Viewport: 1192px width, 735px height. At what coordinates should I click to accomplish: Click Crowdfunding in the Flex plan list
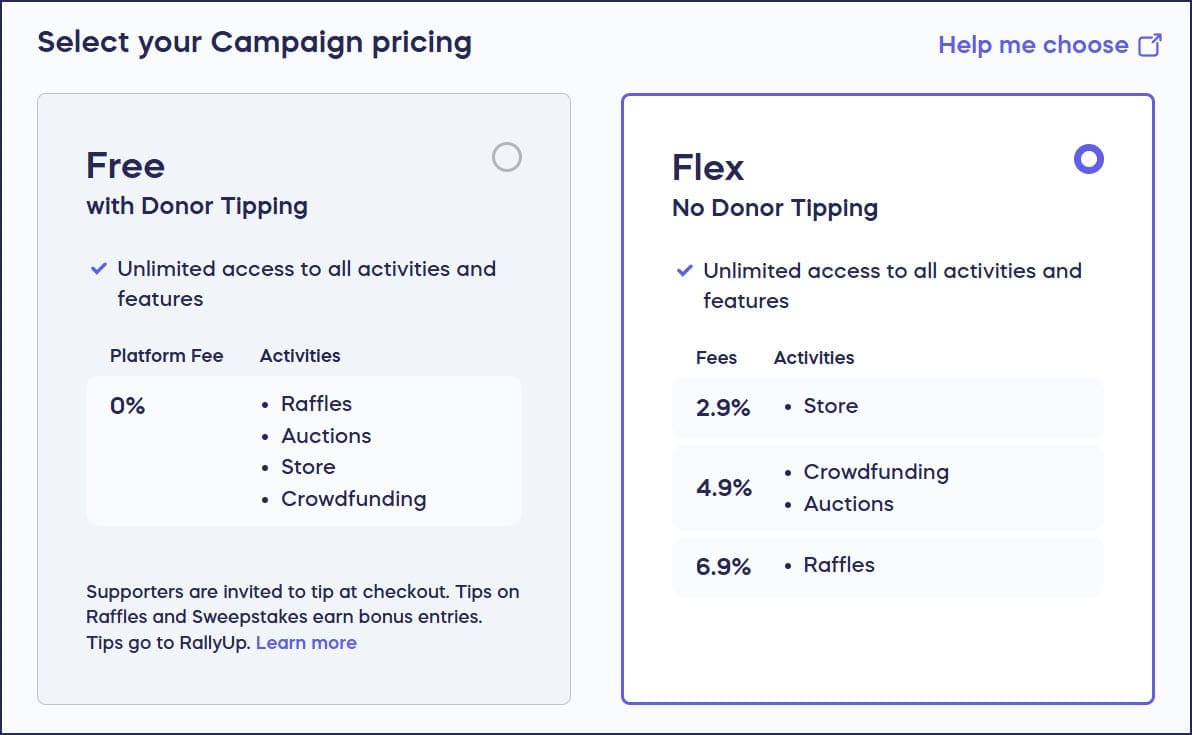click(x=876, y=472)
